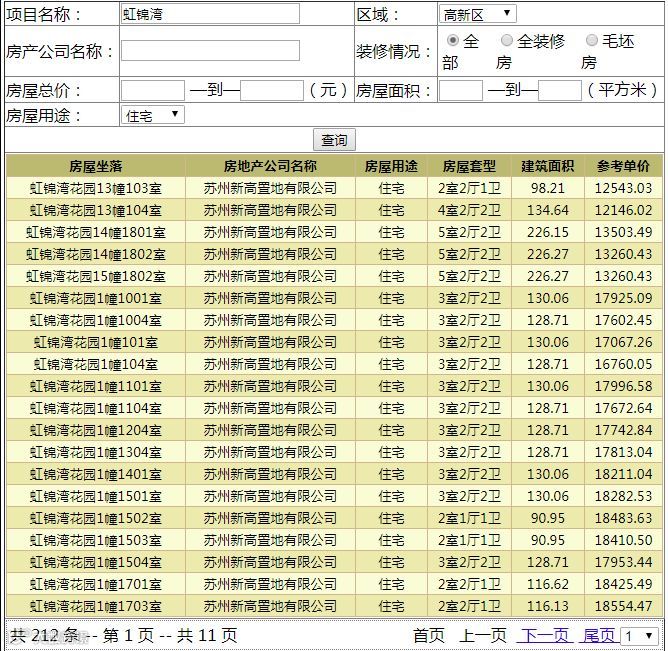668x651 pixels.
Task: Click area value 134.64
Action: point(547,210)
